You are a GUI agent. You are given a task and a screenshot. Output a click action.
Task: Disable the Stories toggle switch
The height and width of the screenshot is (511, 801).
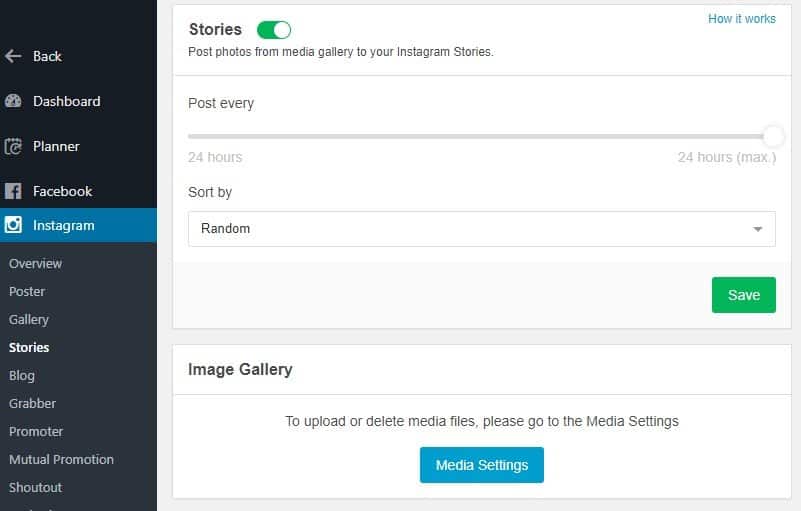[273, 30]
